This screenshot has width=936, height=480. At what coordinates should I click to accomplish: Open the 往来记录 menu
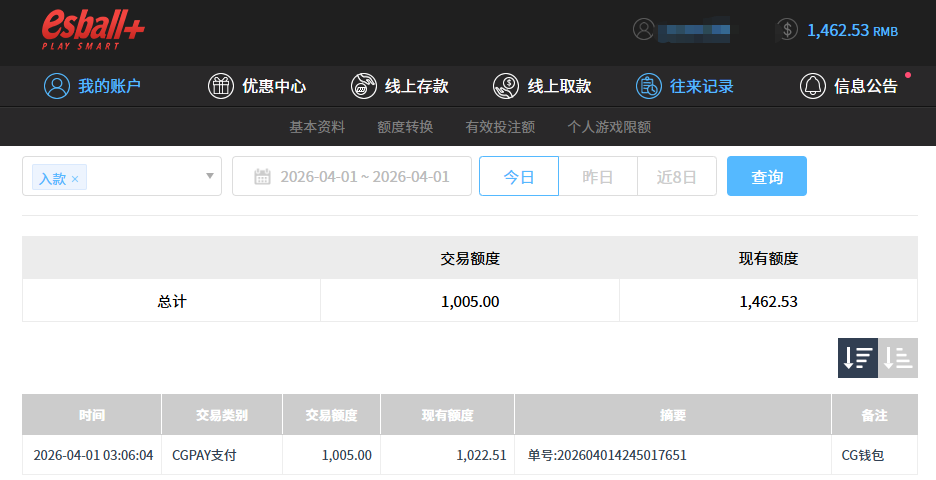685,86
